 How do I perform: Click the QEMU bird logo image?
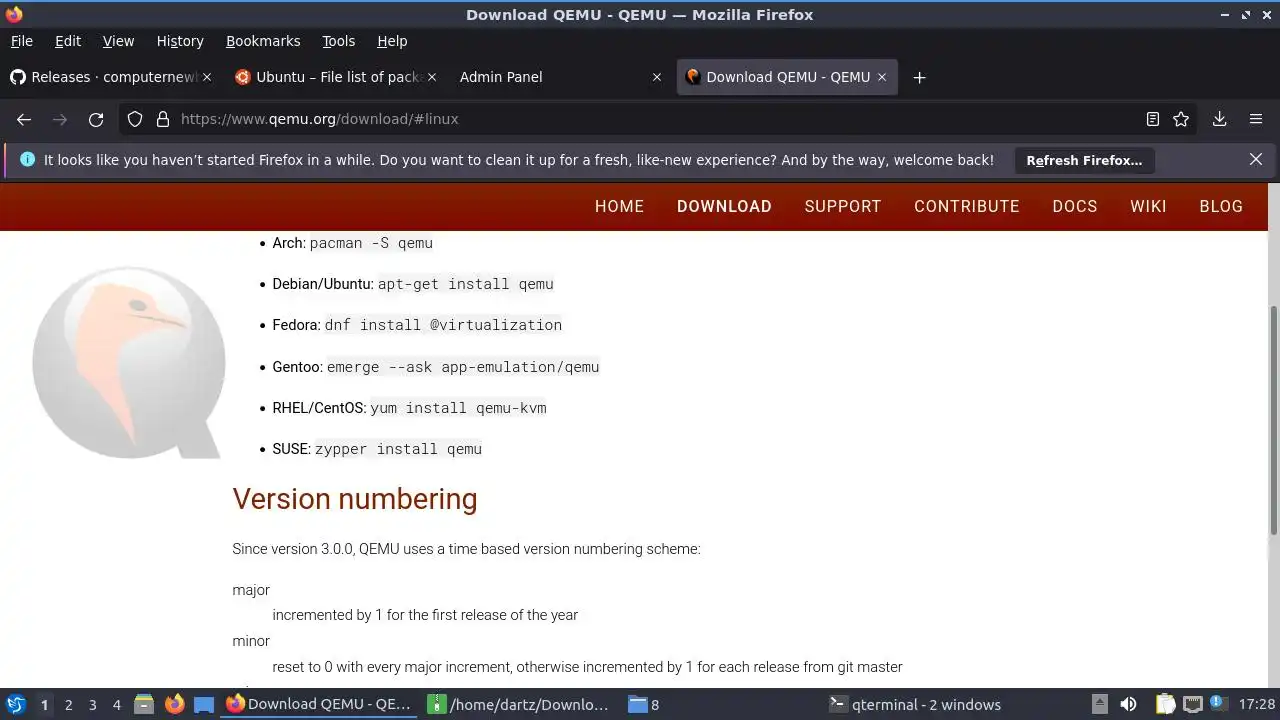point(128,362)
